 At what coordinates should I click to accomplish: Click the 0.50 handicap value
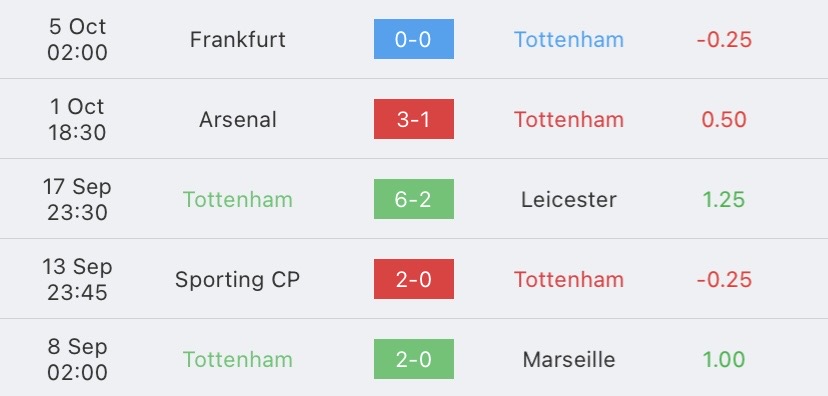[x=724, y=120]
